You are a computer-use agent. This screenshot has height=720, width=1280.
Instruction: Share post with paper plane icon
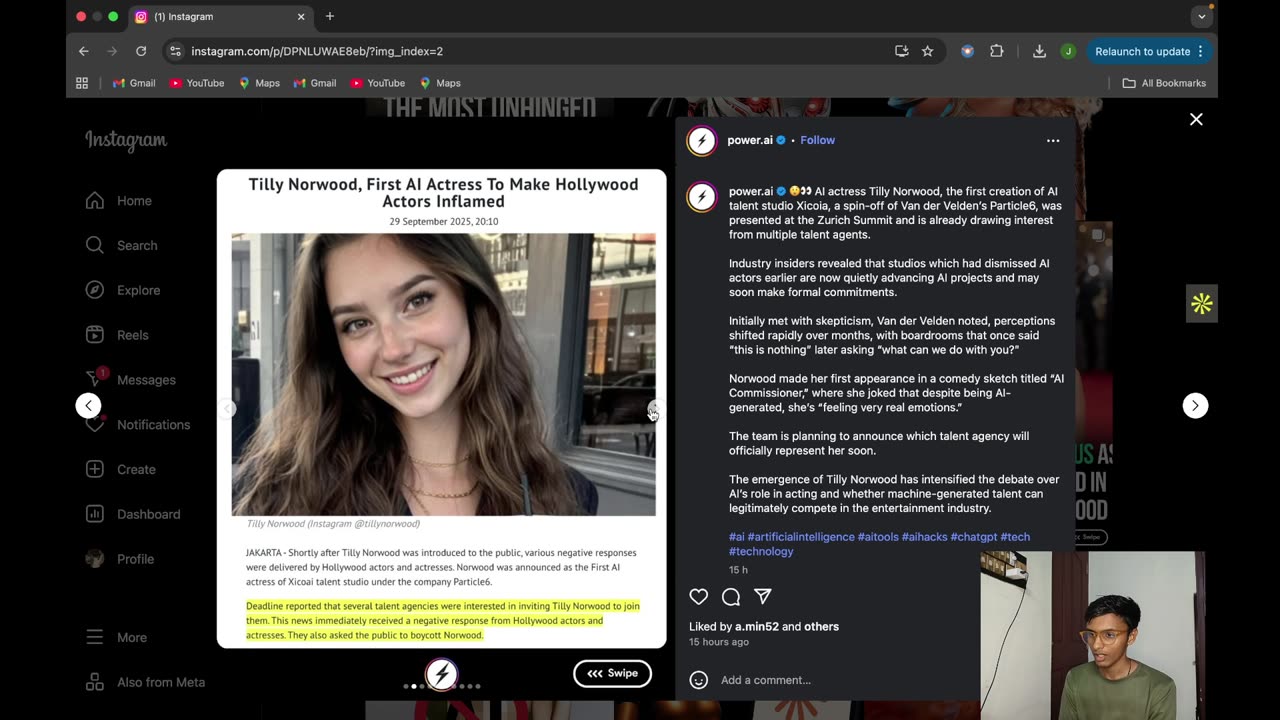763,597
